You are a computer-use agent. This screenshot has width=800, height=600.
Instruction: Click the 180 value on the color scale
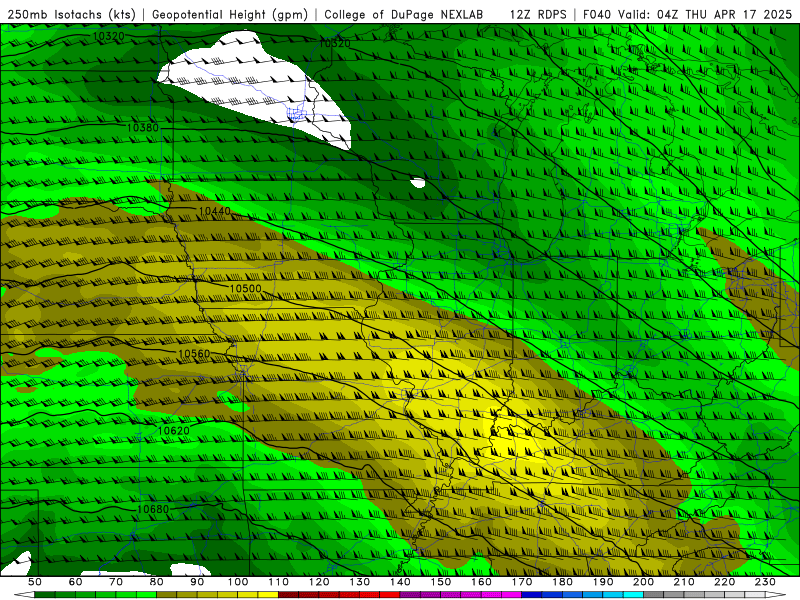(562, 582)
